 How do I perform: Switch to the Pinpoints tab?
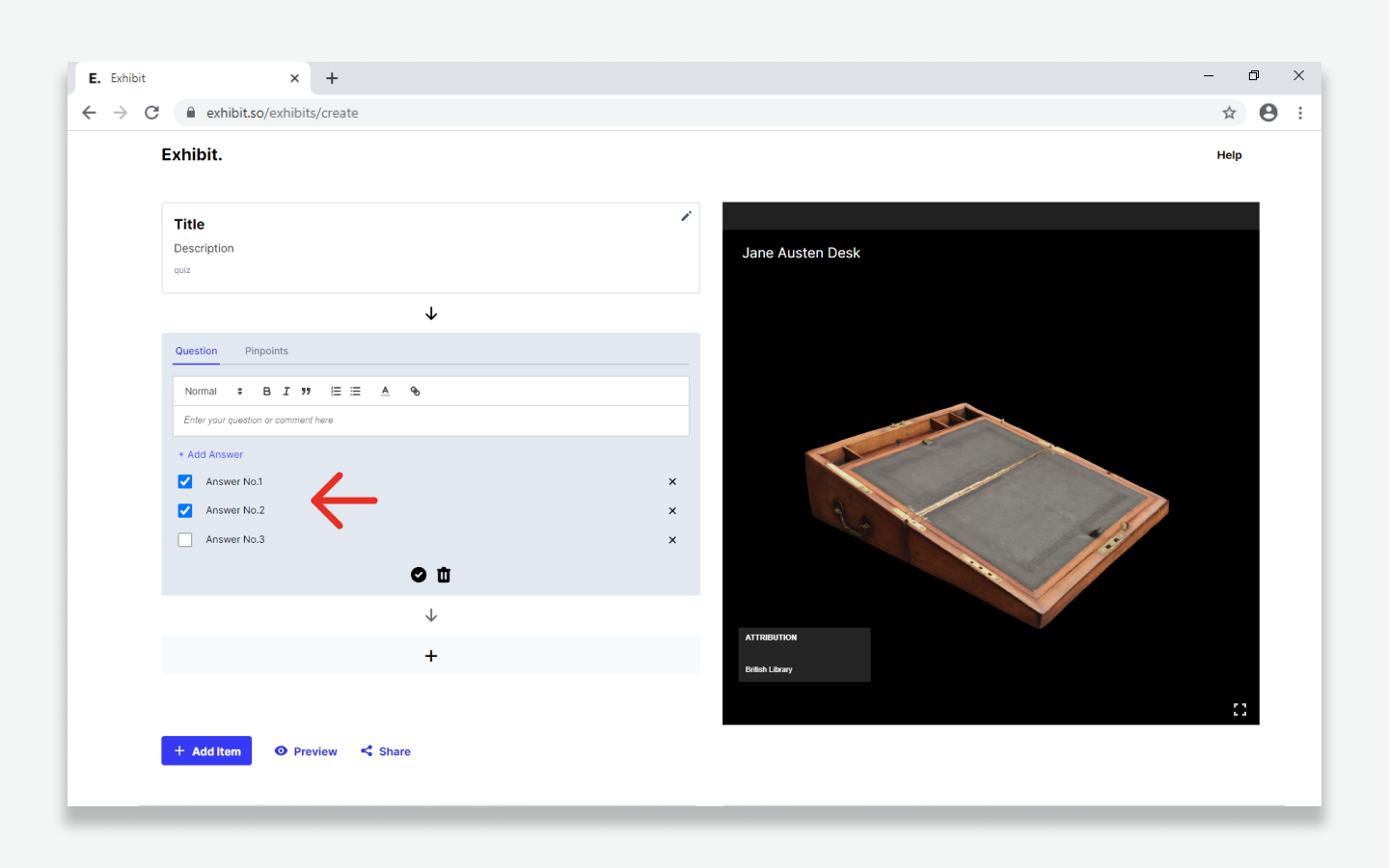tap(266, 351)
